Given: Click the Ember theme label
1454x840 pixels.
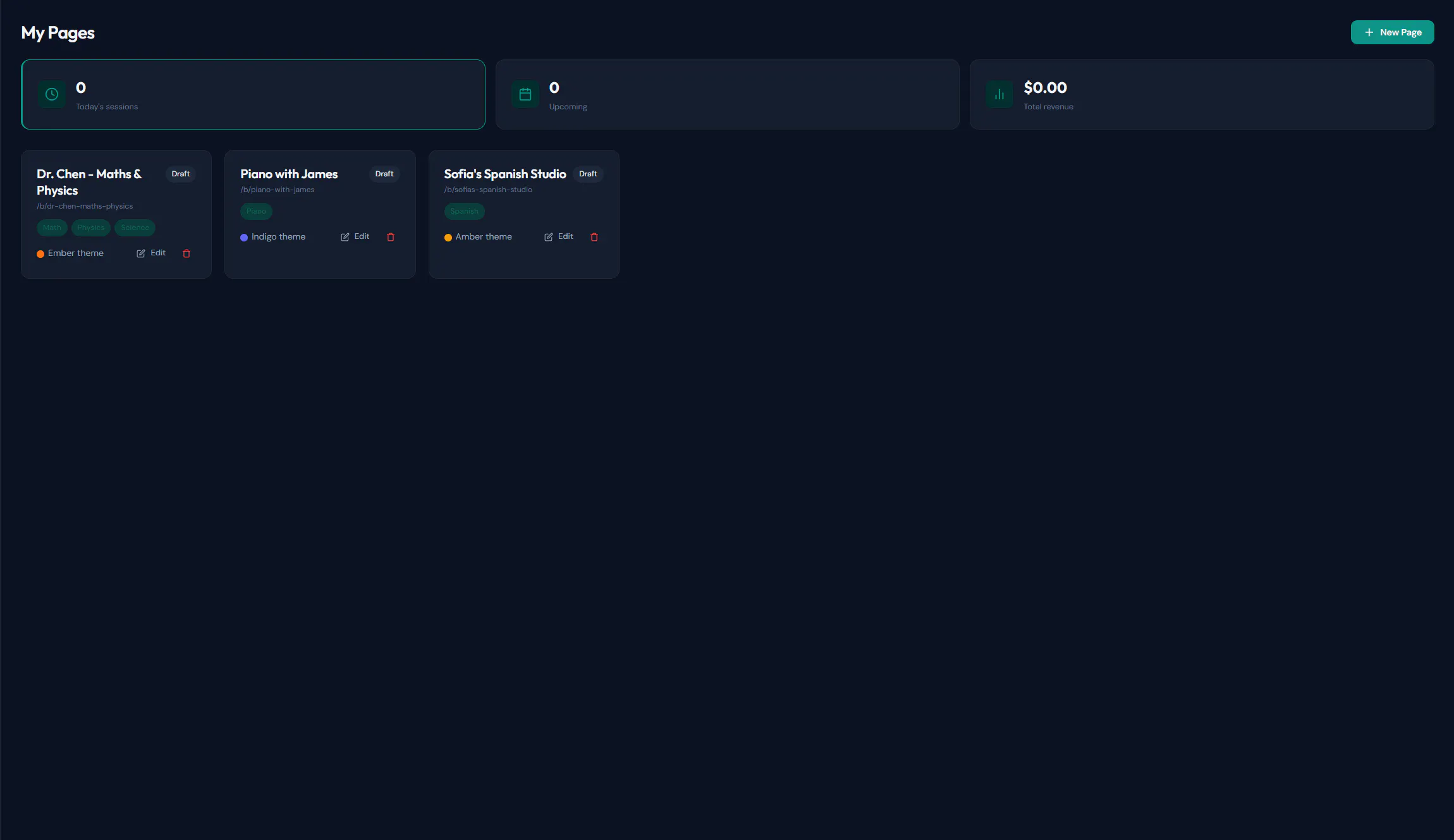Looking at the screenshot, I should 76,253.
